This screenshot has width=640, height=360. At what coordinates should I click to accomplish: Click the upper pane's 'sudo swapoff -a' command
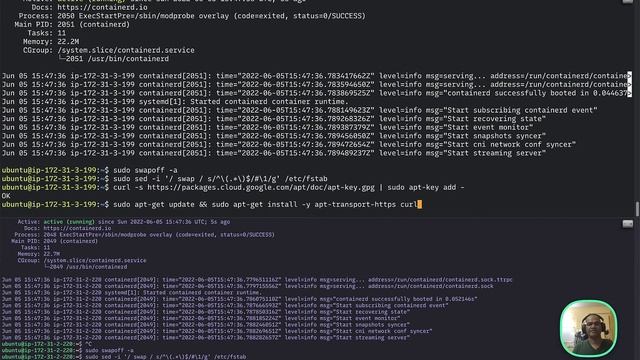pos(145,170)
